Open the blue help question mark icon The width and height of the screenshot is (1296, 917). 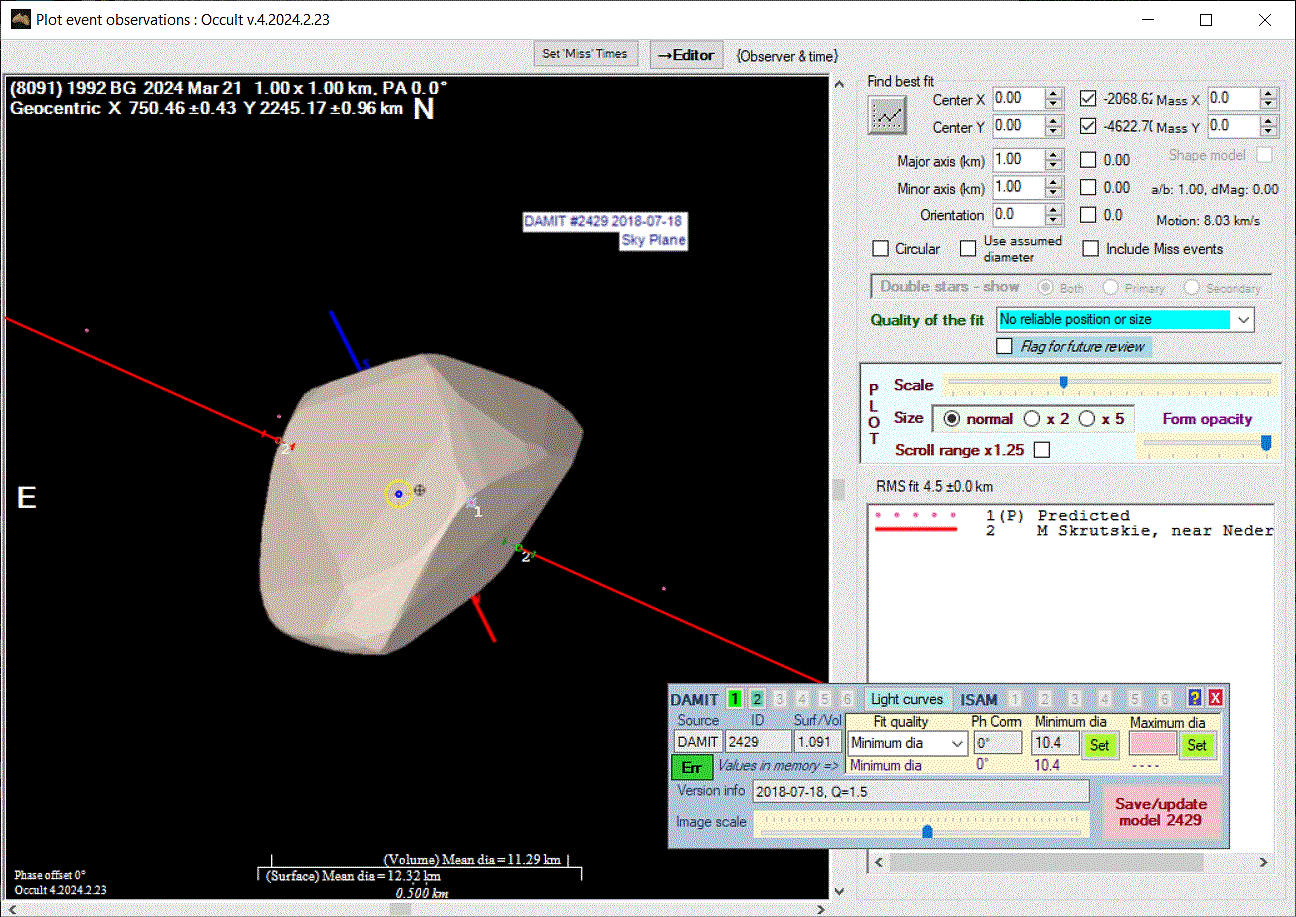[1195, 699]
